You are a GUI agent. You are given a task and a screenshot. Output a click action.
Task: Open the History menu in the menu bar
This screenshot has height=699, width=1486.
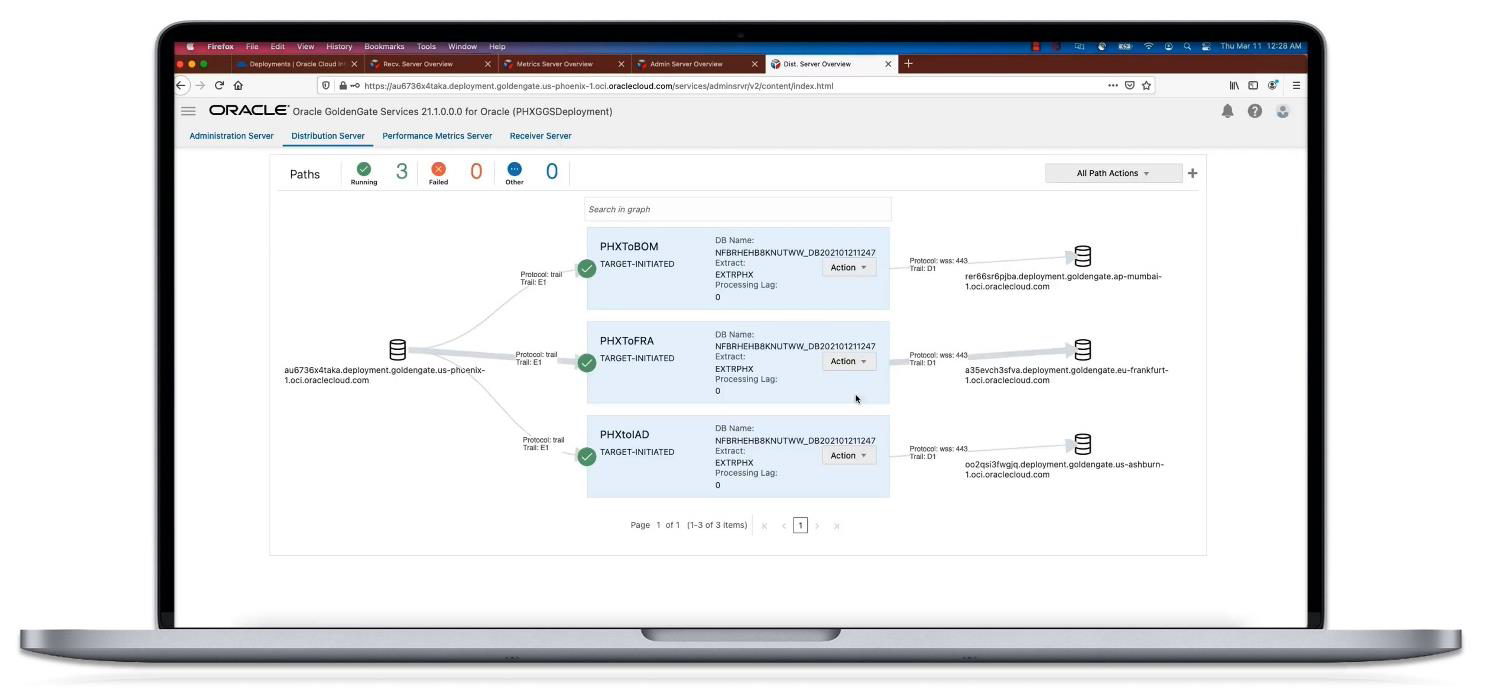339,46
